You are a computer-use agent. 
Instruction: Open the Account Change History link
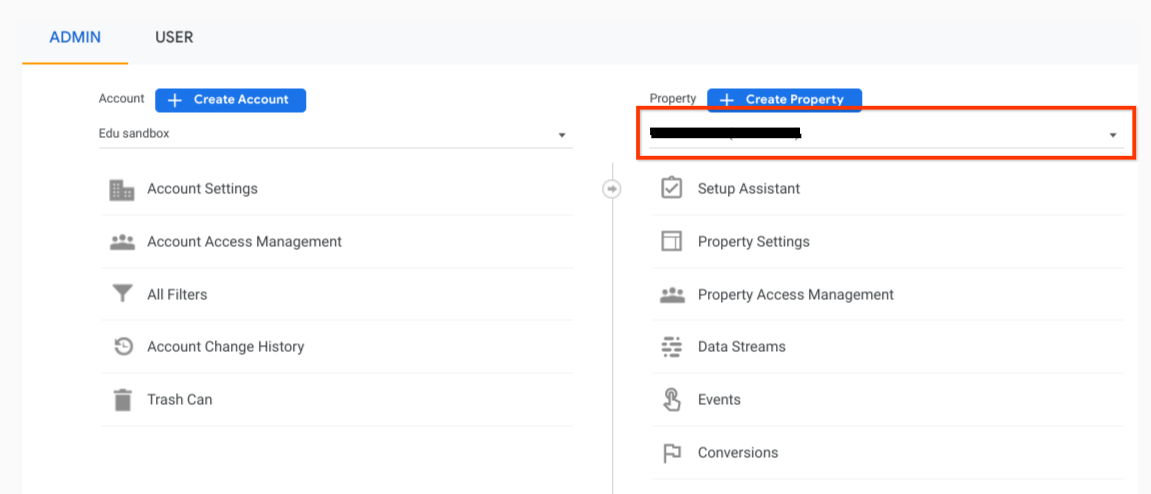(x=225, y=347)
